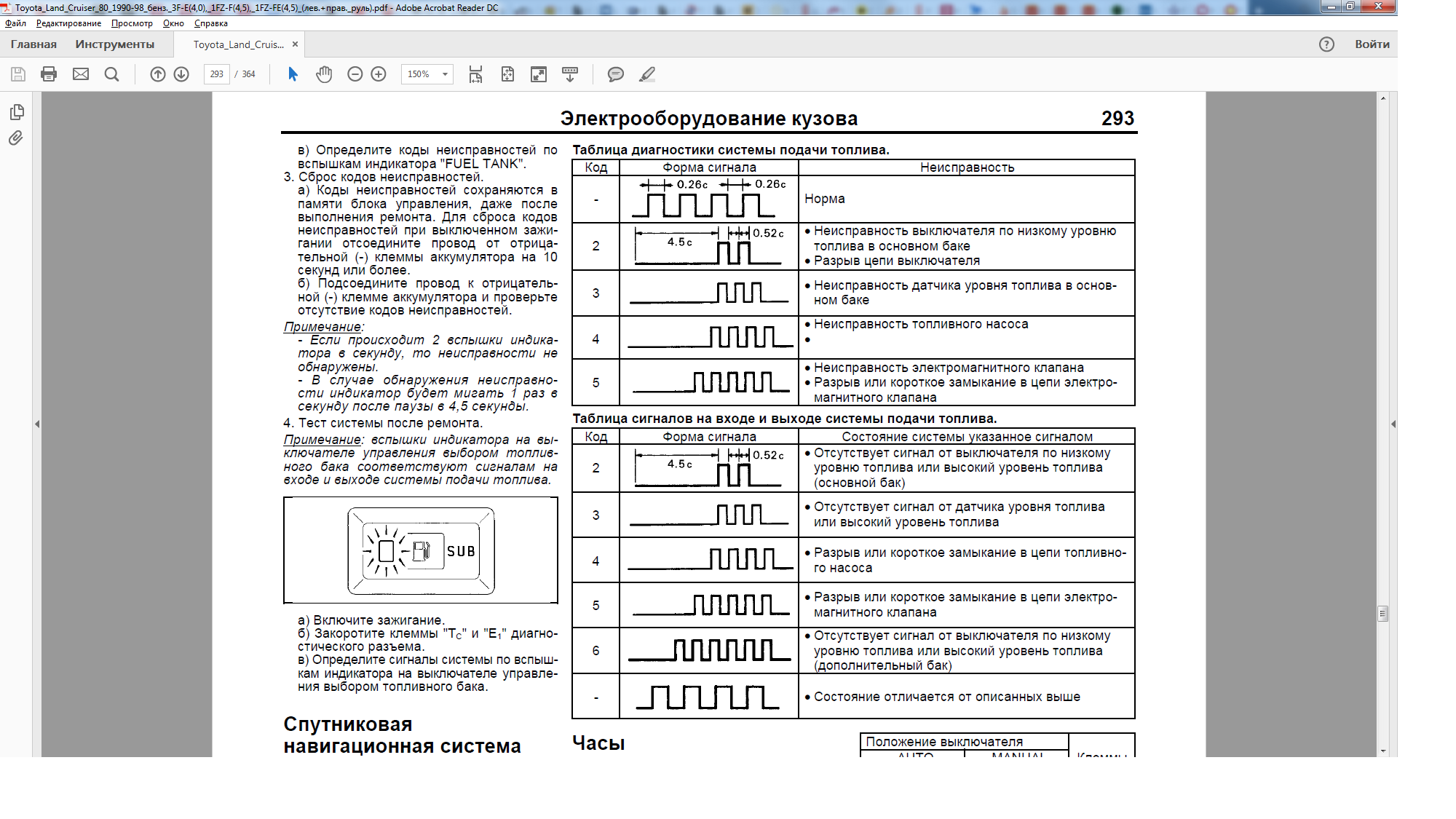This screenshot has height=819, width=1456.
Task: Click the title Таблица диагностики системы подачи топлива
Action: 731,150
